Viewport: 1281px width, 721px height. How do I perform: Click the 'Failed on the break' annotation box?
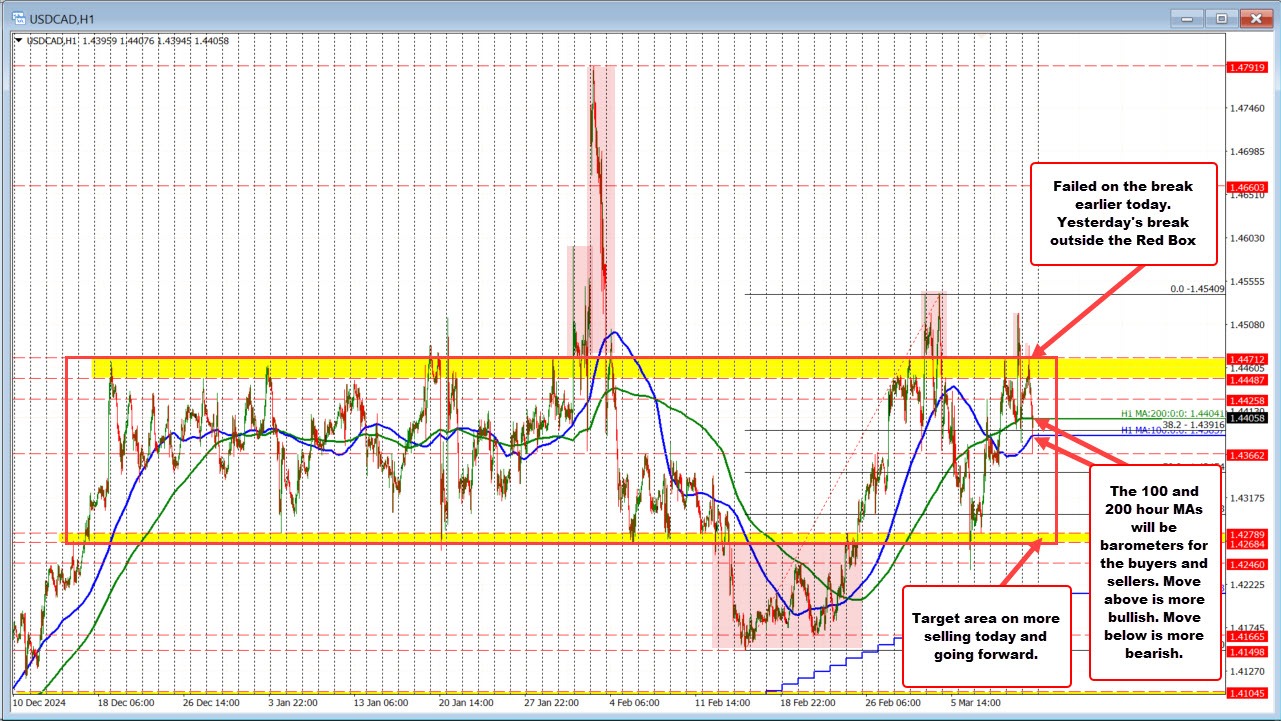pos(1122,213)
